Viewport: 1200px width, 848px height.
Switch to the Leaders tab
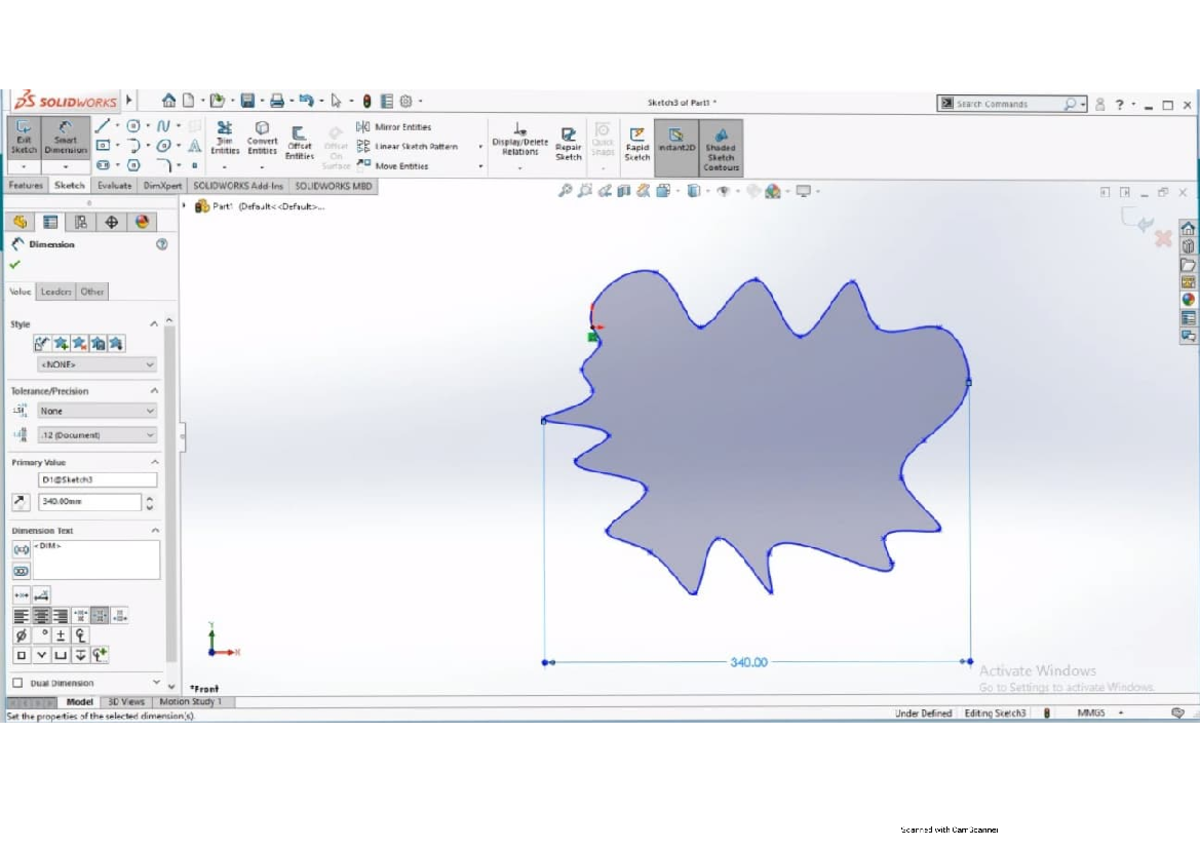point(56,292)
